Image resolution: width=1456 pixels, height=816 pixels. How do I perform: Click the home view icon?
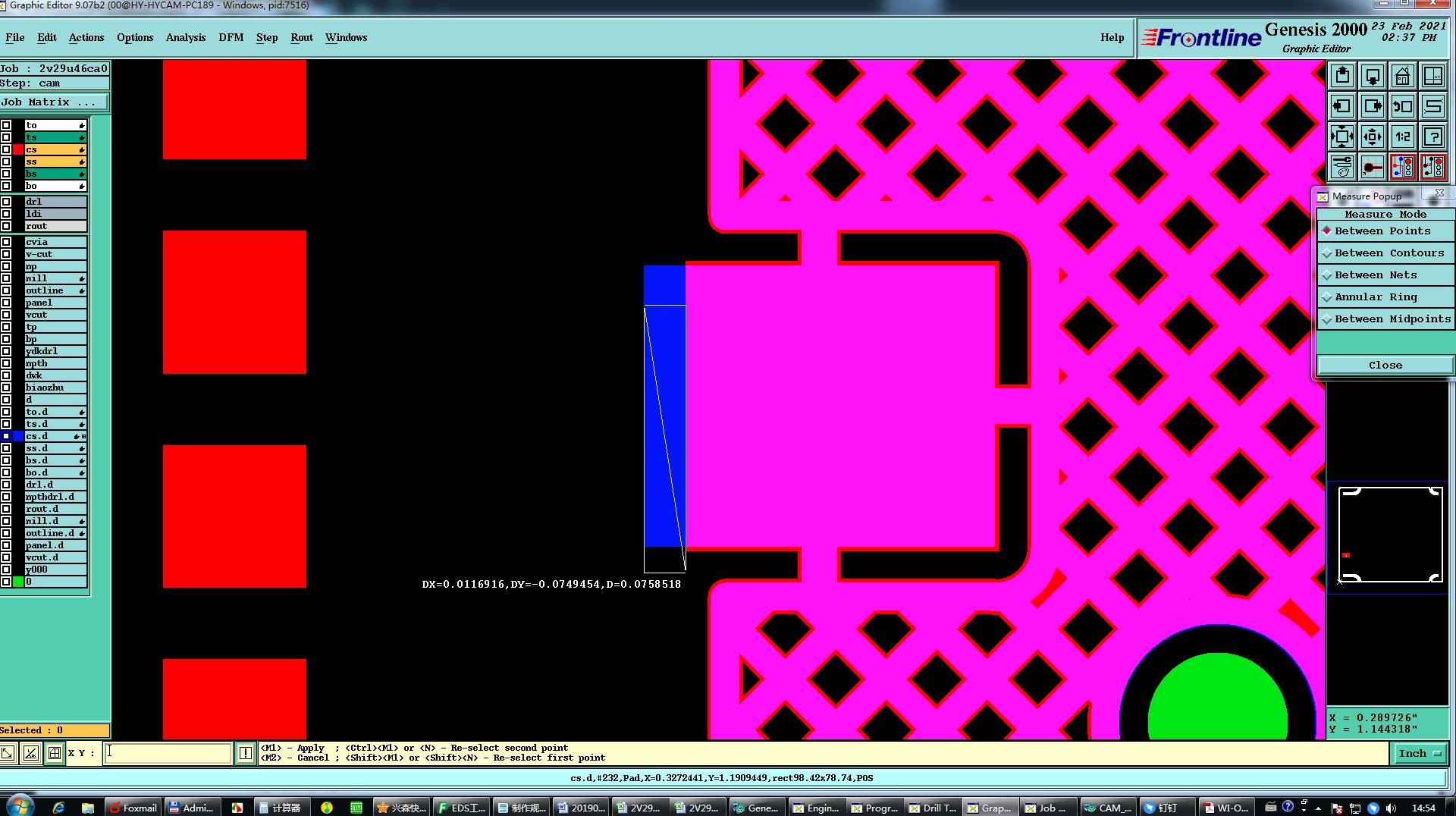(1403, 76)
